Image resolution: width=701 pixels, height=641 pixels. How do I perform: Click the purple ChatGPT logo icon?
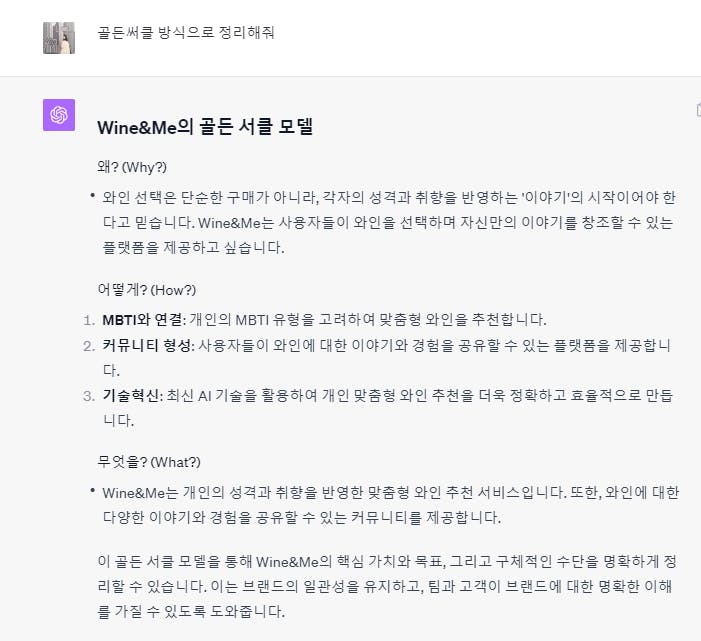tap(59, 115)
